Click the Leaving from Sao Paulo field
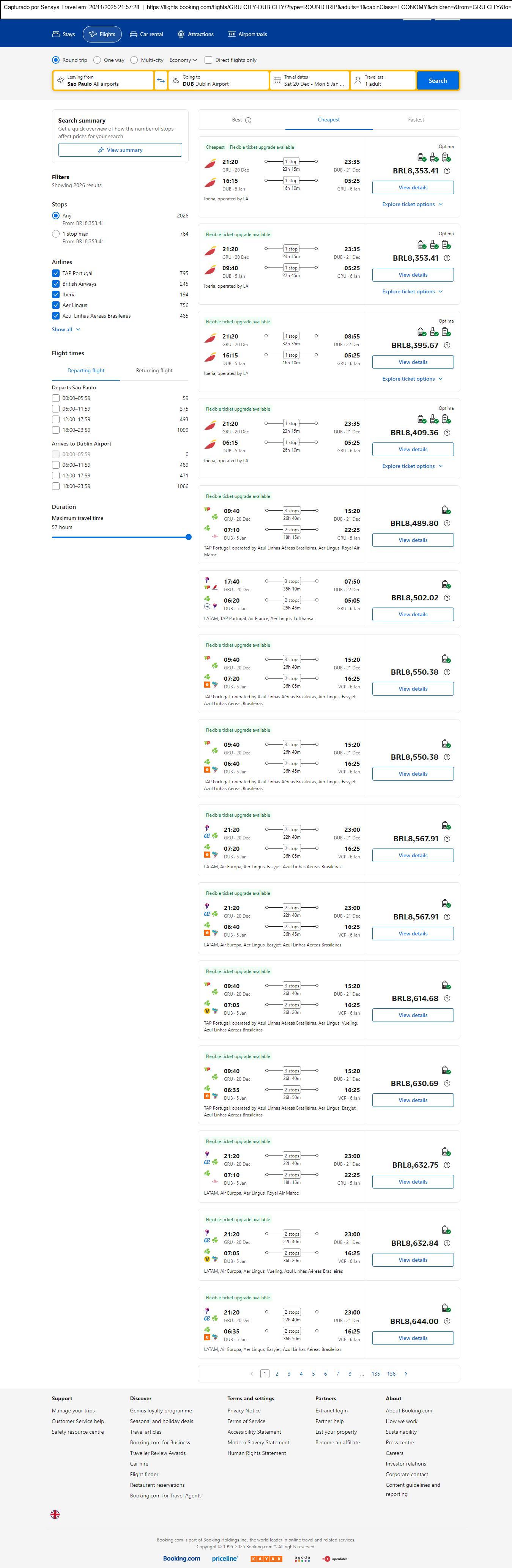Screen dimensions: 512x1568 [x=102, y=80]
